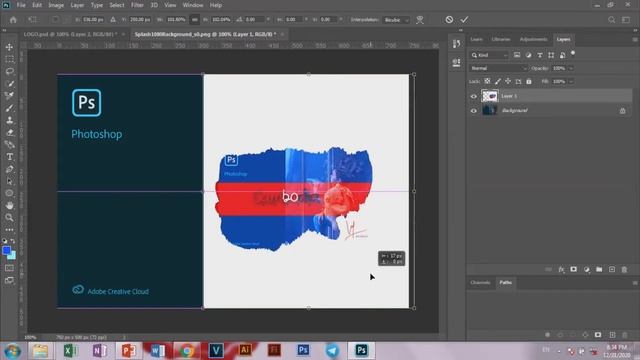The image size is (640, 360).
Task: Select the Hand tool
Action: pyautogui.click(x=9, y=205)
